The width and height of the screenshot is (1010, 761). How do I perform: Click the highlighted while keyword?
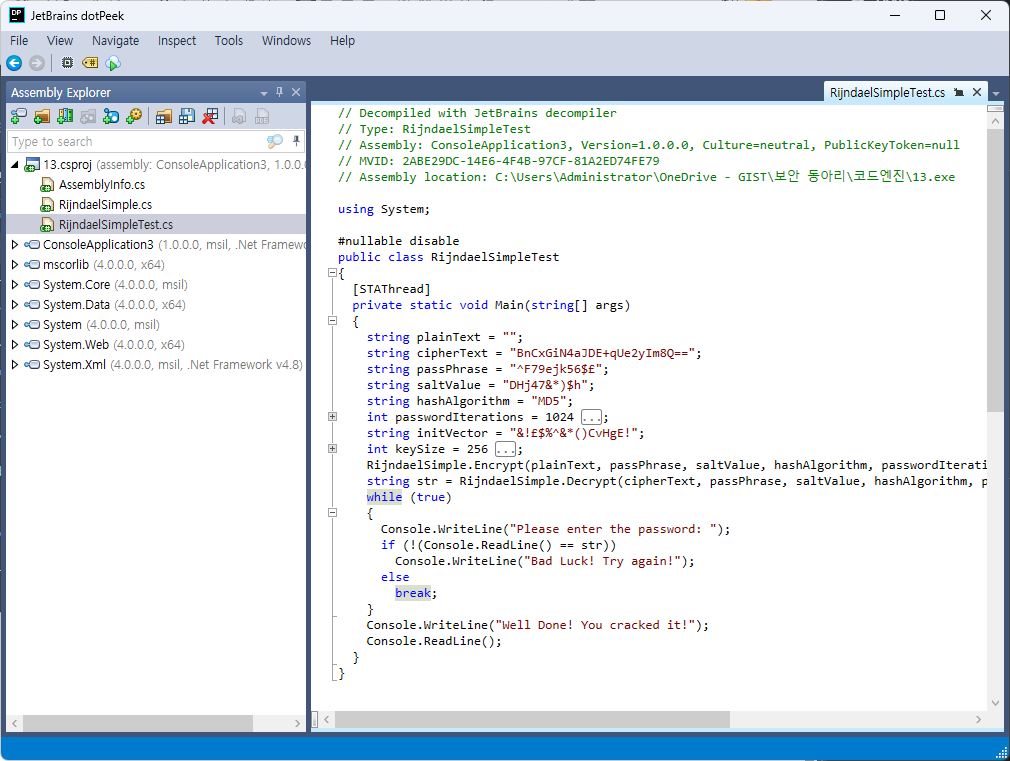[384, 497]
